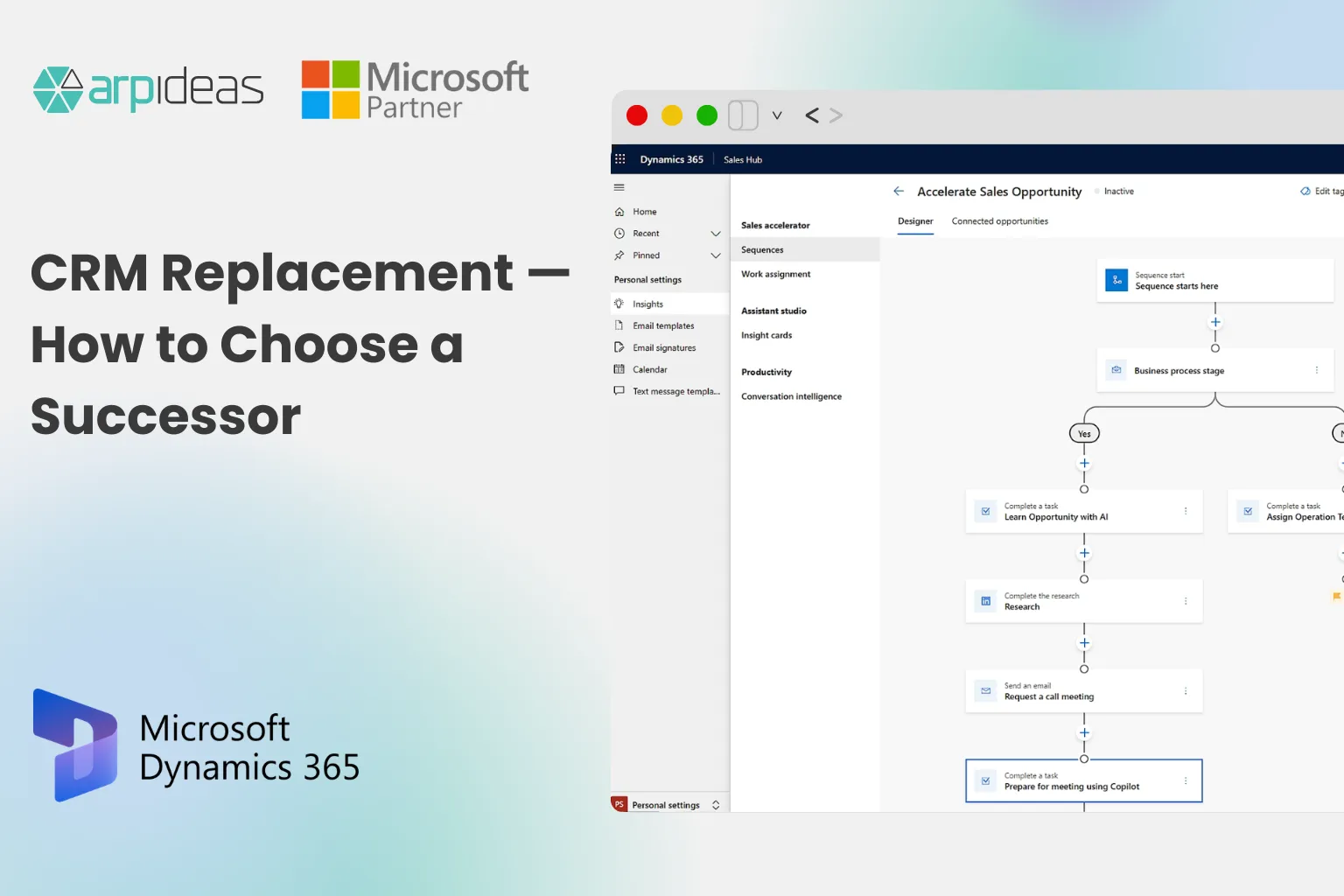The image size is (1344, 896).
Task: Click the Edit tags icon
Action: tap(1305, 191)
